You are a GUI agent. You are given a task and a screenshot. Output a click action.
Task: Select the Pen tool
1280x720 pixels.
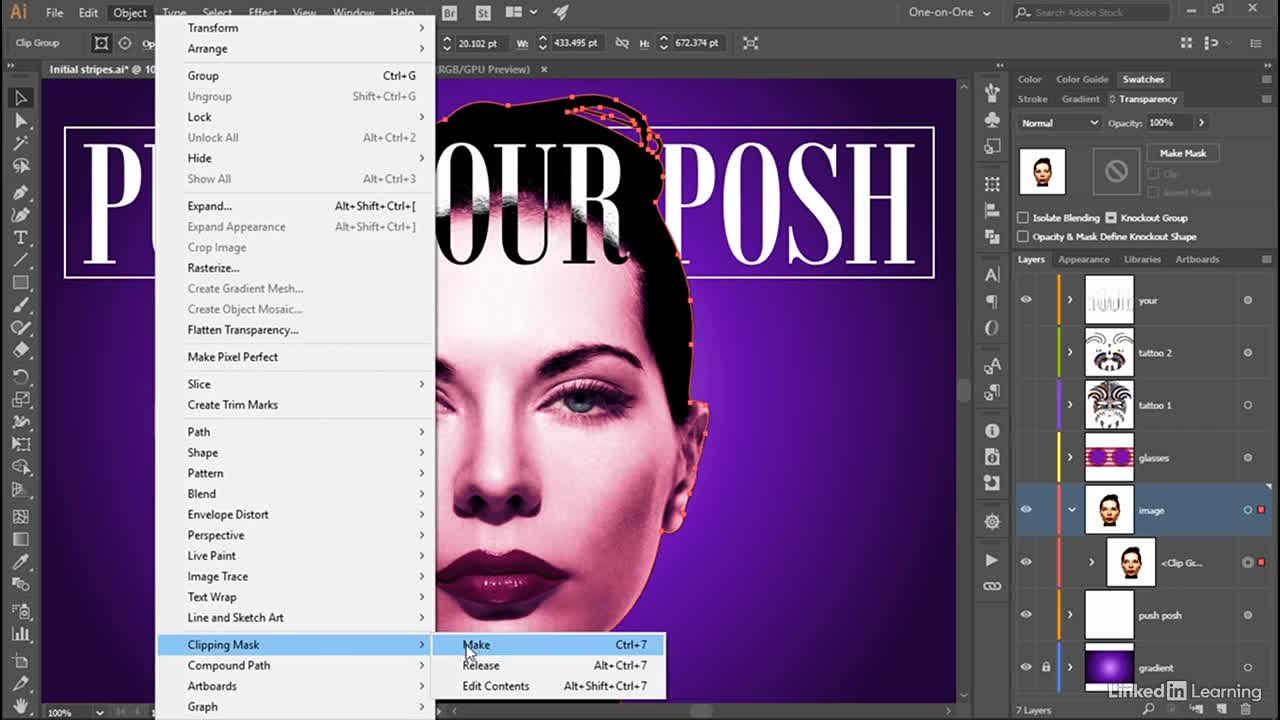click(x=21, y=192)
